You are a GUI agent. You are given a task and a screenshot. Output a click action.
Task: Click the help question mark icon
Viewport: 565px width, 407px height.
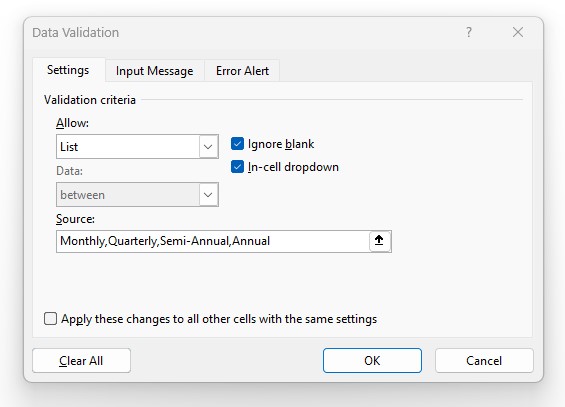coord(468,32)
